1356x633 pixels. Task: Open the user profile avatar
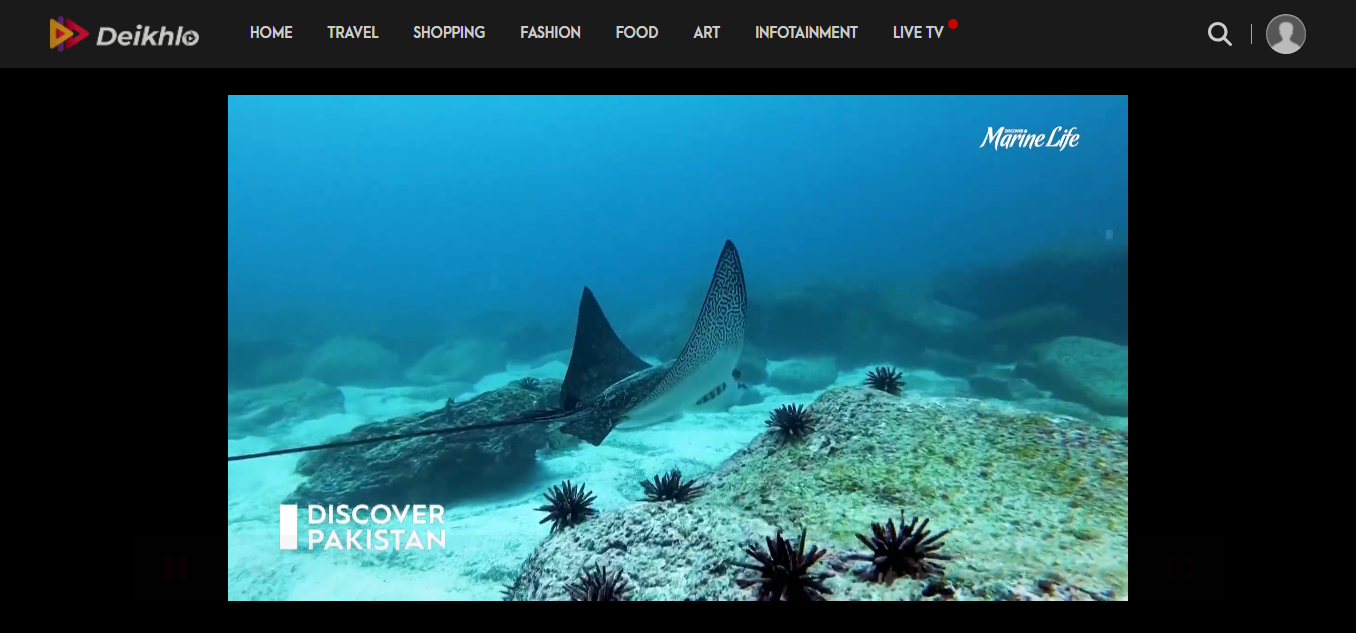click(x=1286, y=34)
